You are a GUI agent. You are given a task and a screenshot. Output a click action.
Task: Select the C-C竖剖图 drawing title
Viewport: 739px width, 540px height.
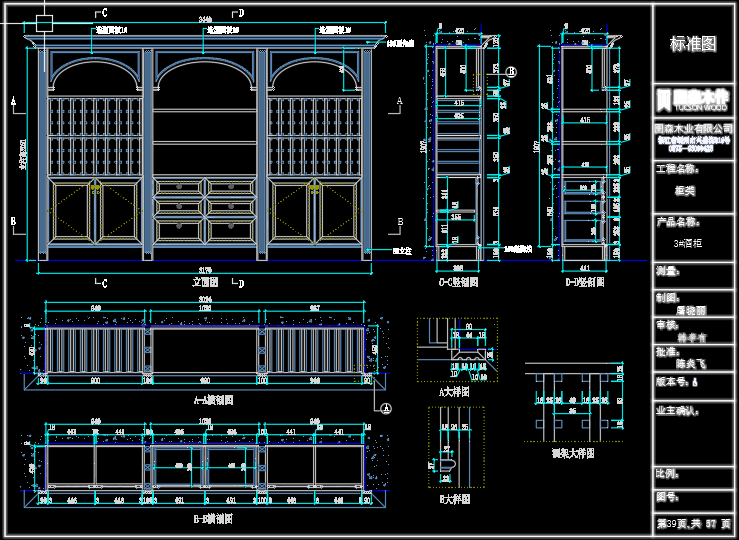(459, 282)
